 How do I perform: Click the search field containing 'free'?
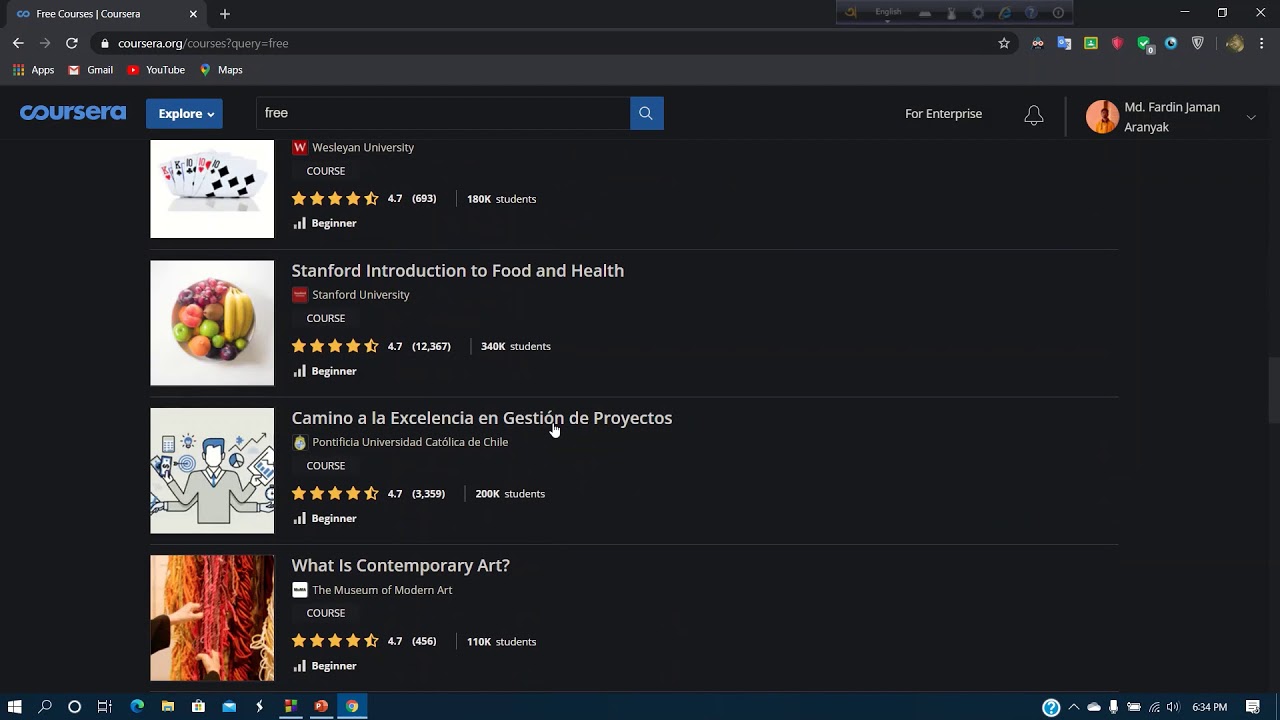(x=443, y=113)
